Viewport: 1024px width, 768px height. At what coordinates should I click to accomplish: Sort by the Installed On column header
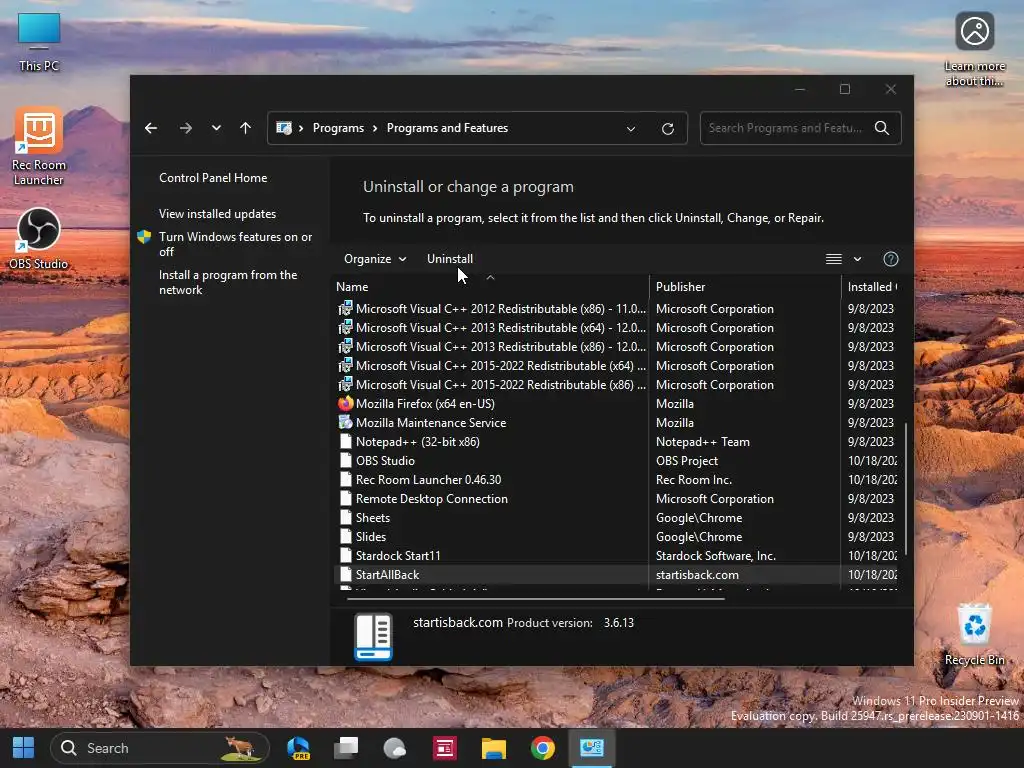point(872,287)
